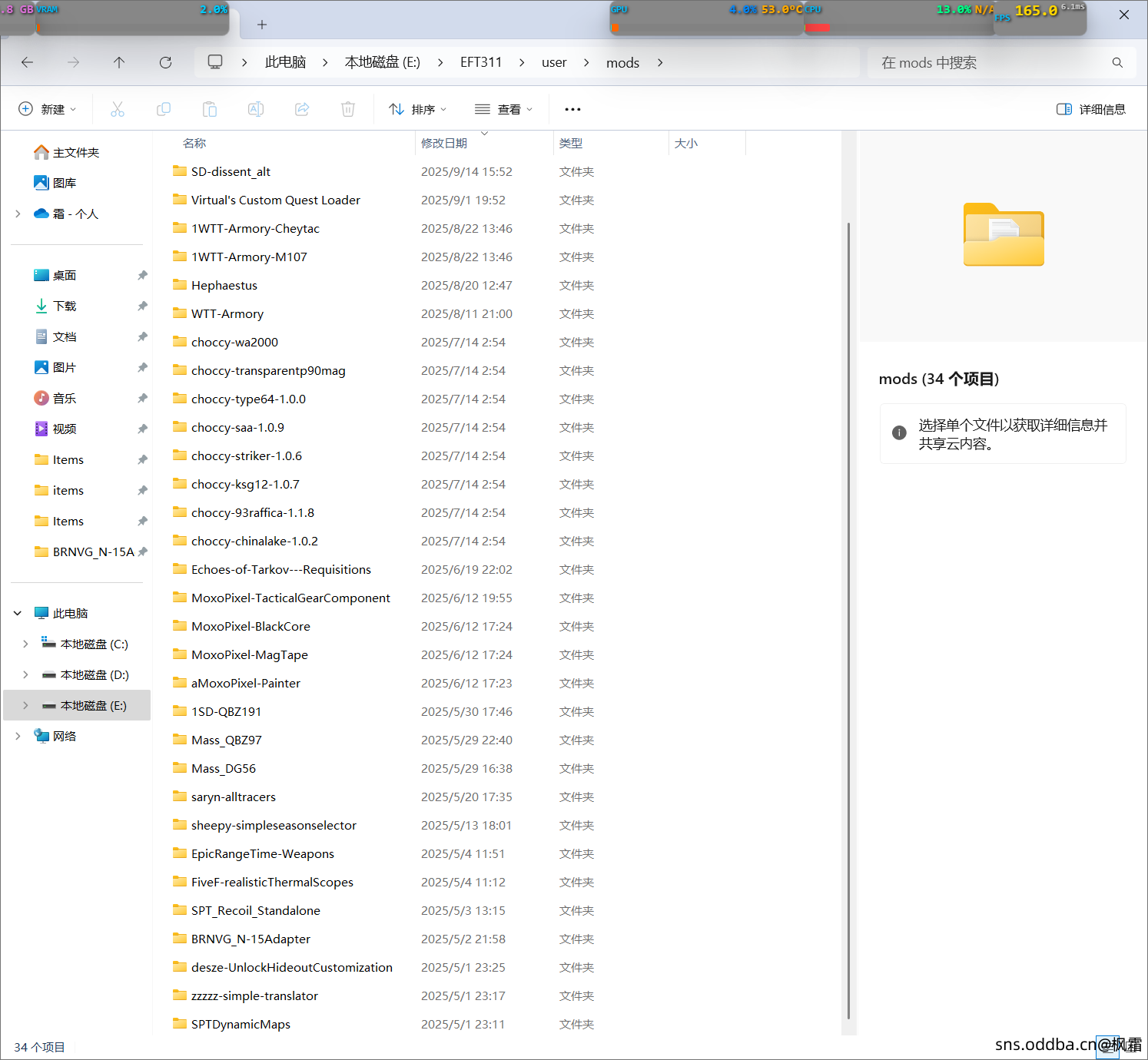Click the 在 mods 中搜索 search box
1148x1060 pixels.
[991, 62]
